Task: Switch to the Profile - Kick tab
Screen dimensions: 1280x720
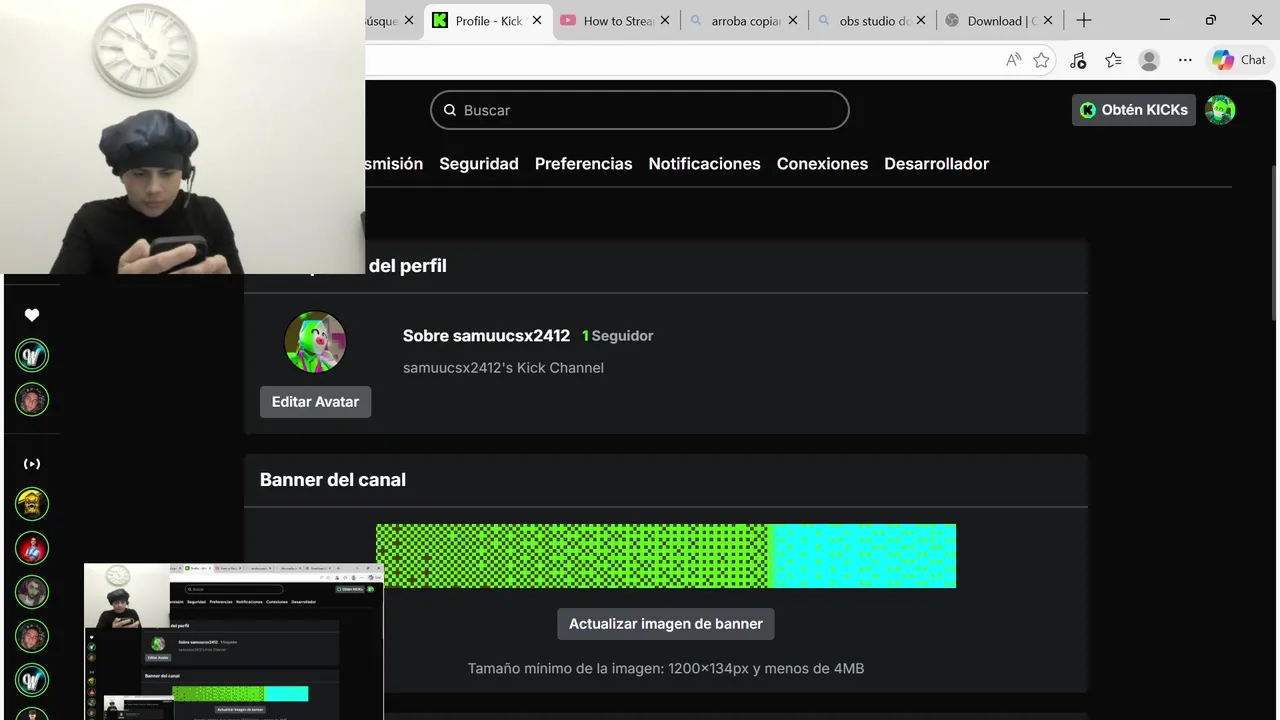Action: (x=489, y=20)
